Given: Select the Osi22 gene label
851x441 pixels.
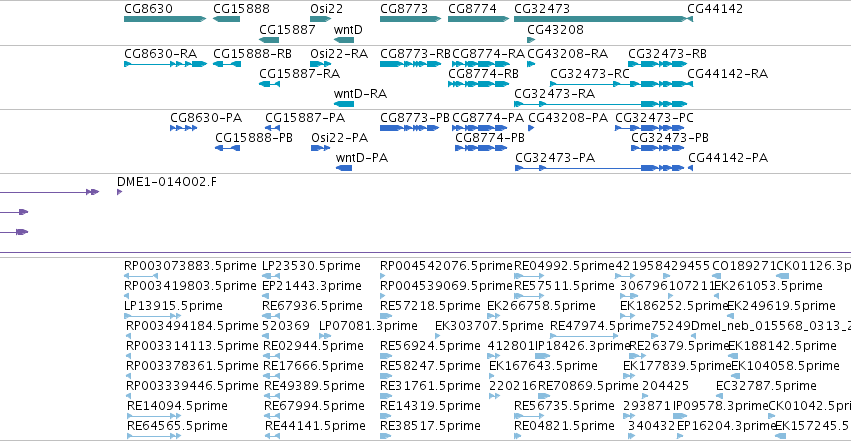Looking at the screenshot, I should 326,9.
